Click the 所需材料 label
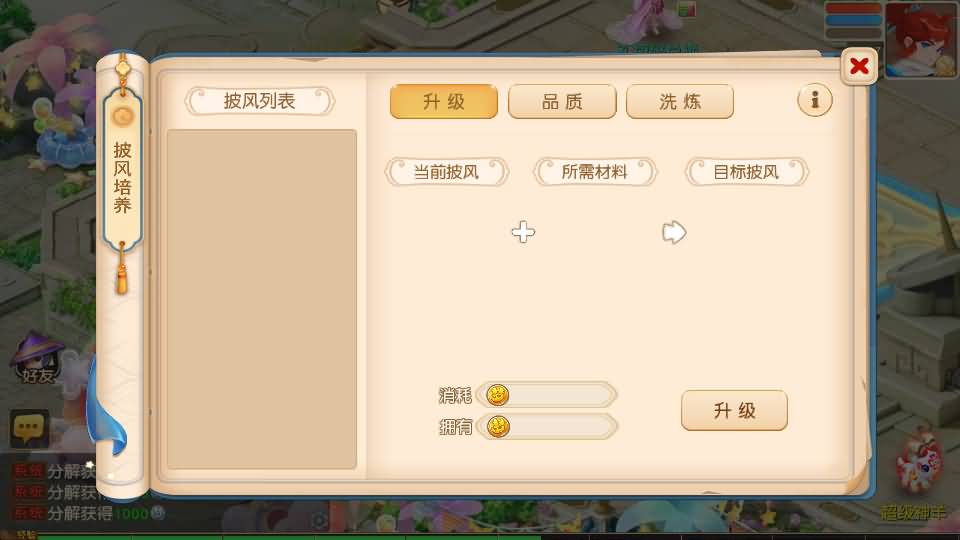This screenshot has width=960, height=540. coord(595,172)
